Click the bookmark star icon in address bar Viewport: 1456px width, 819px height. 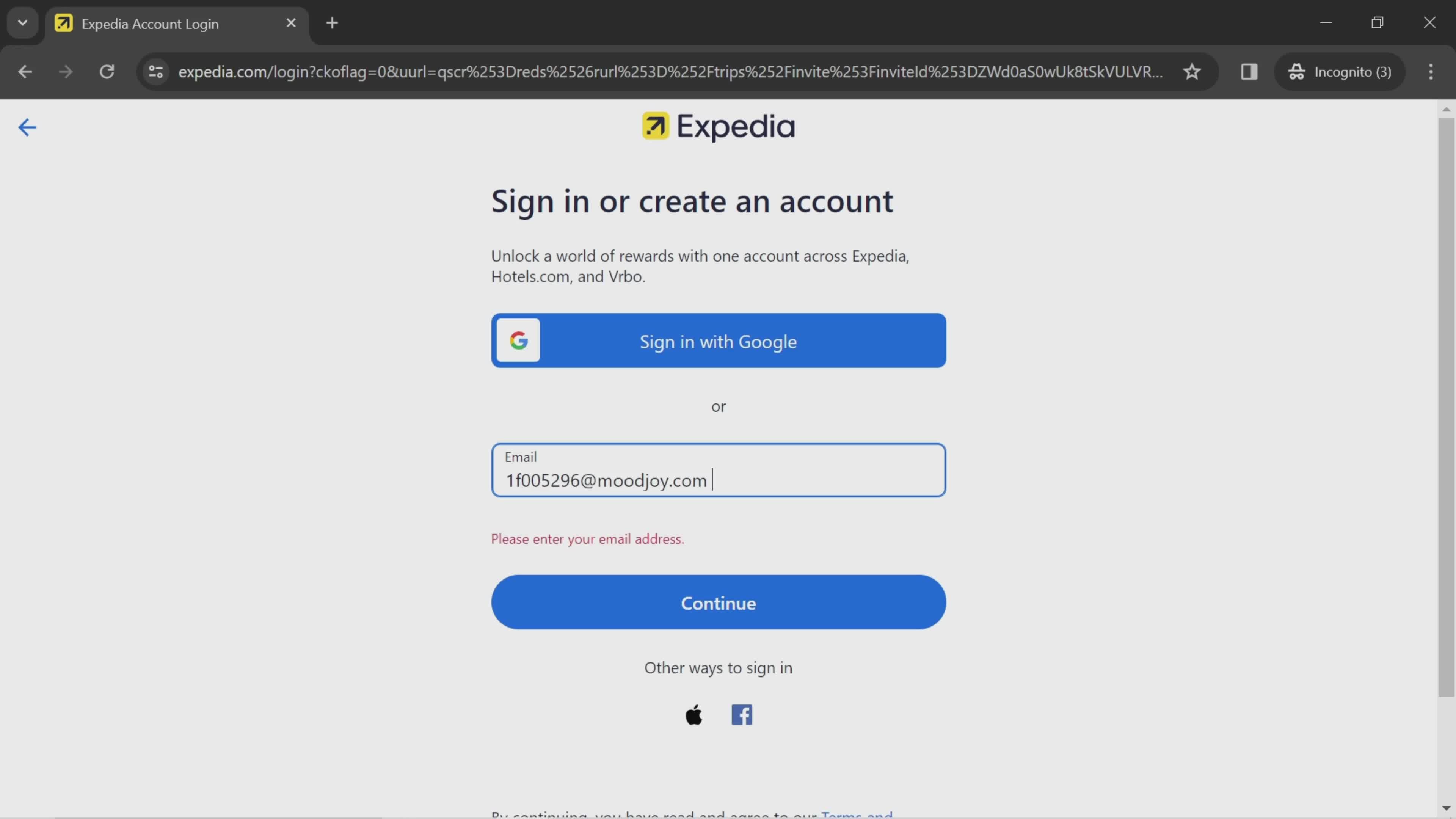1192,71
